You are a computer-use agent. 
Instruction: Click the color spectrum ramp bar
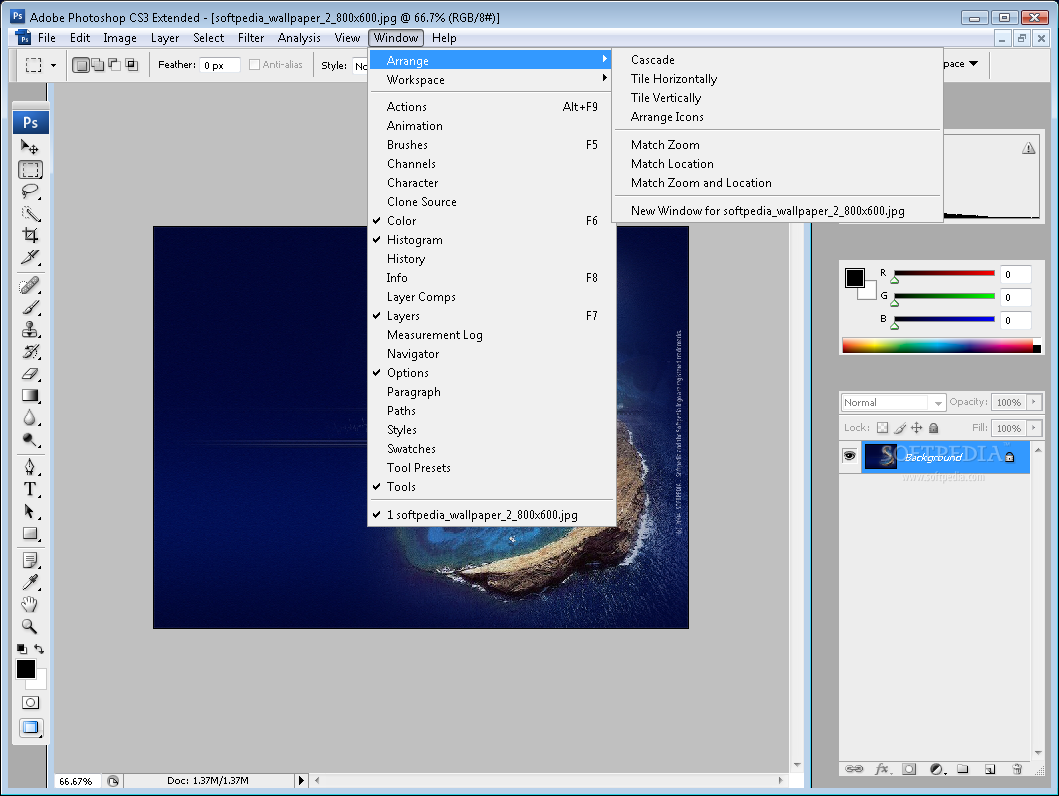(x=937, y=345)
